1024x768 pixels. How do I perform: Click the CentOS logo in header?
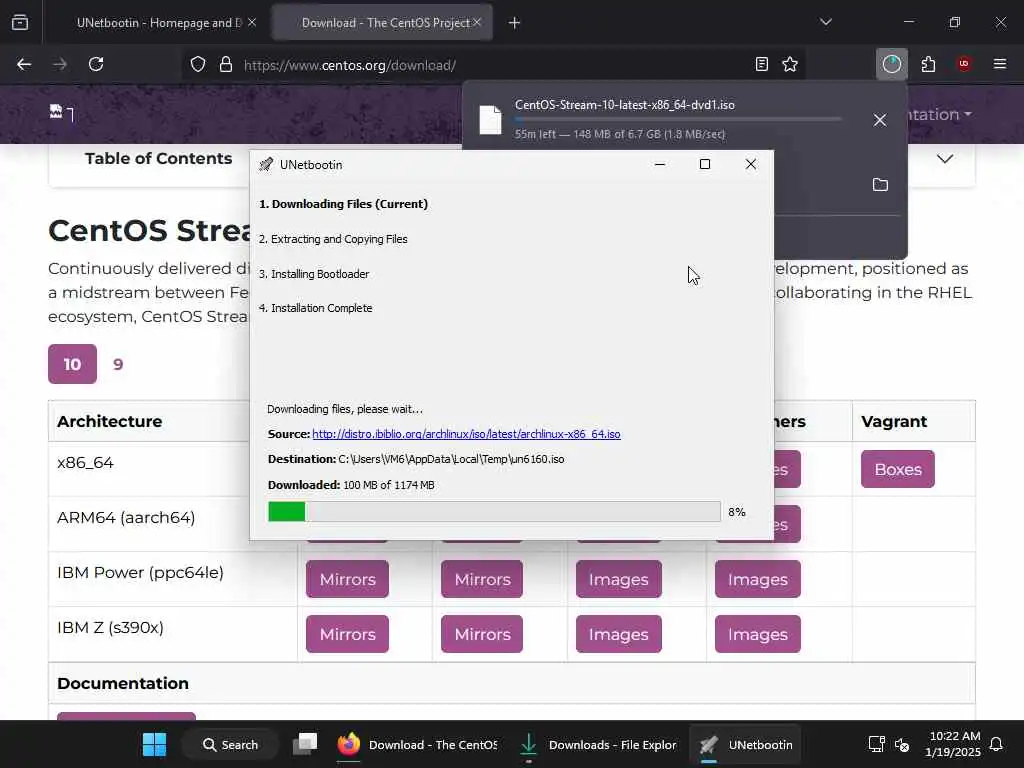point(61,113)
